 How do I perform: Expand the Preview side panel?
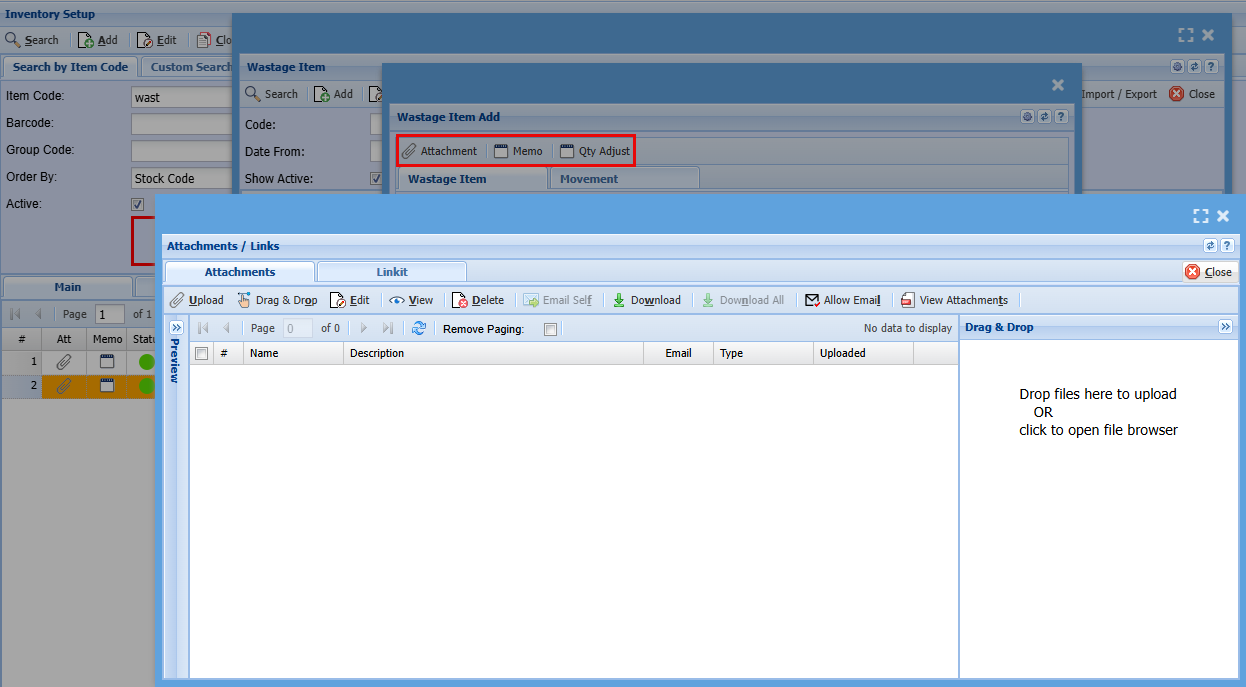(176, 328)
